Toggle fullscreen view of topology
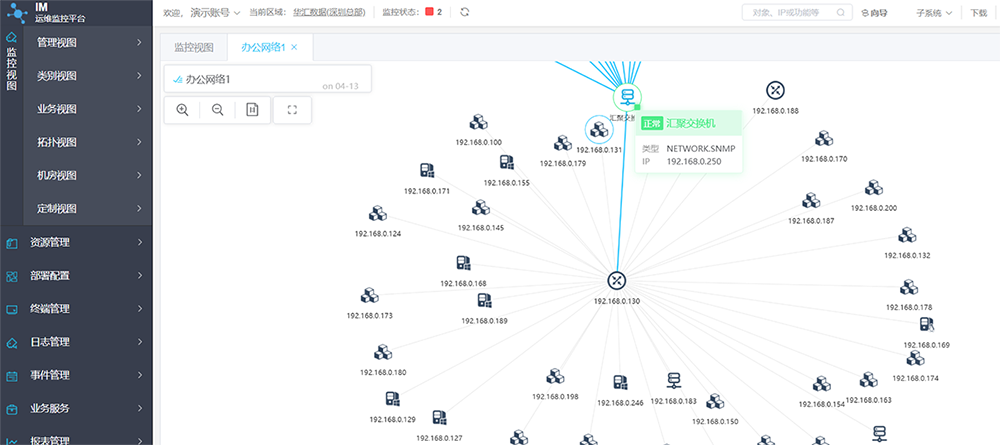Image resolution: width=1000 pixels, height=445 pixels. click(x=293, y=110)
